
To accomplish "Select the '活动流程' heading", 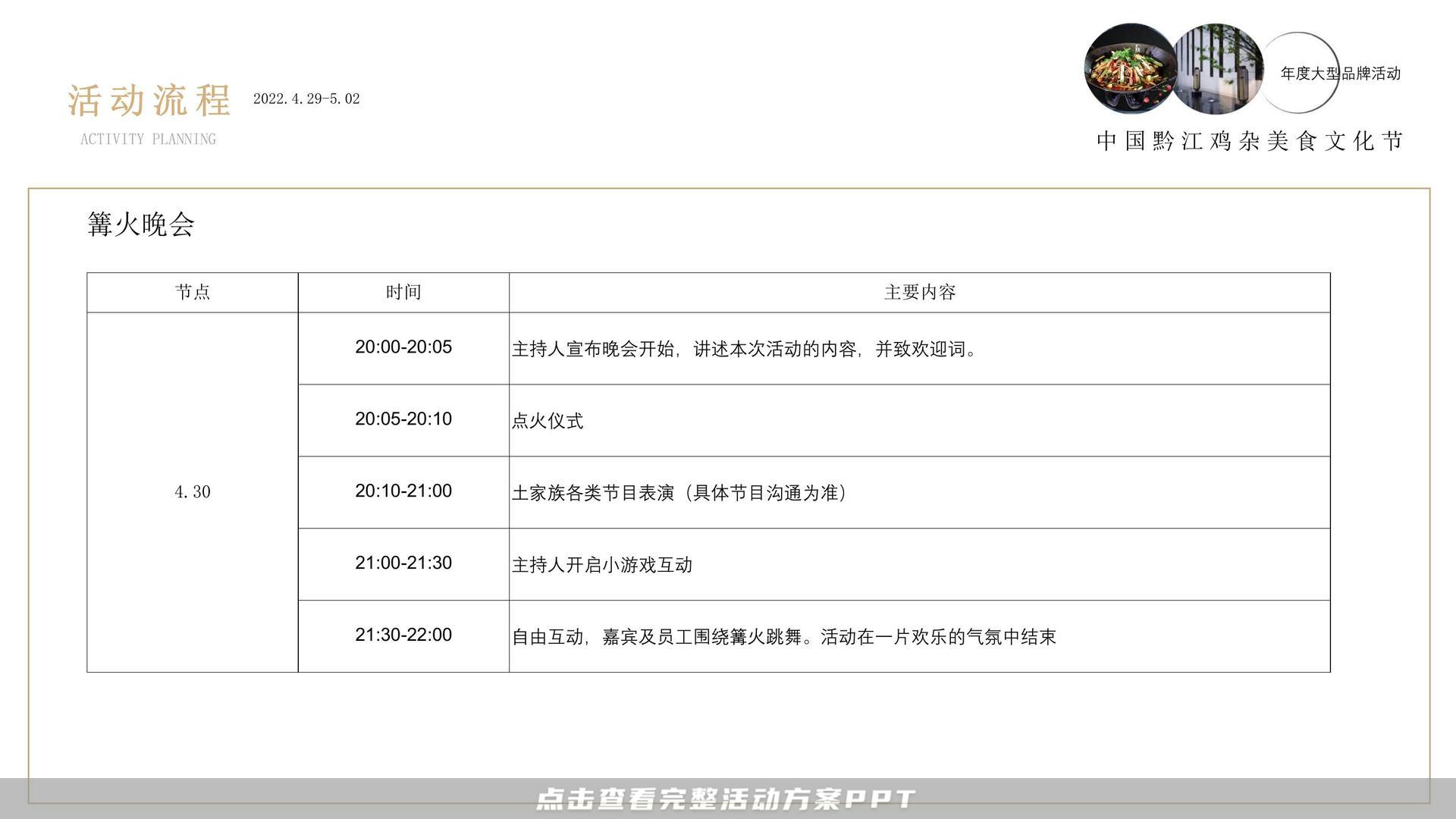I will [149, 100].
